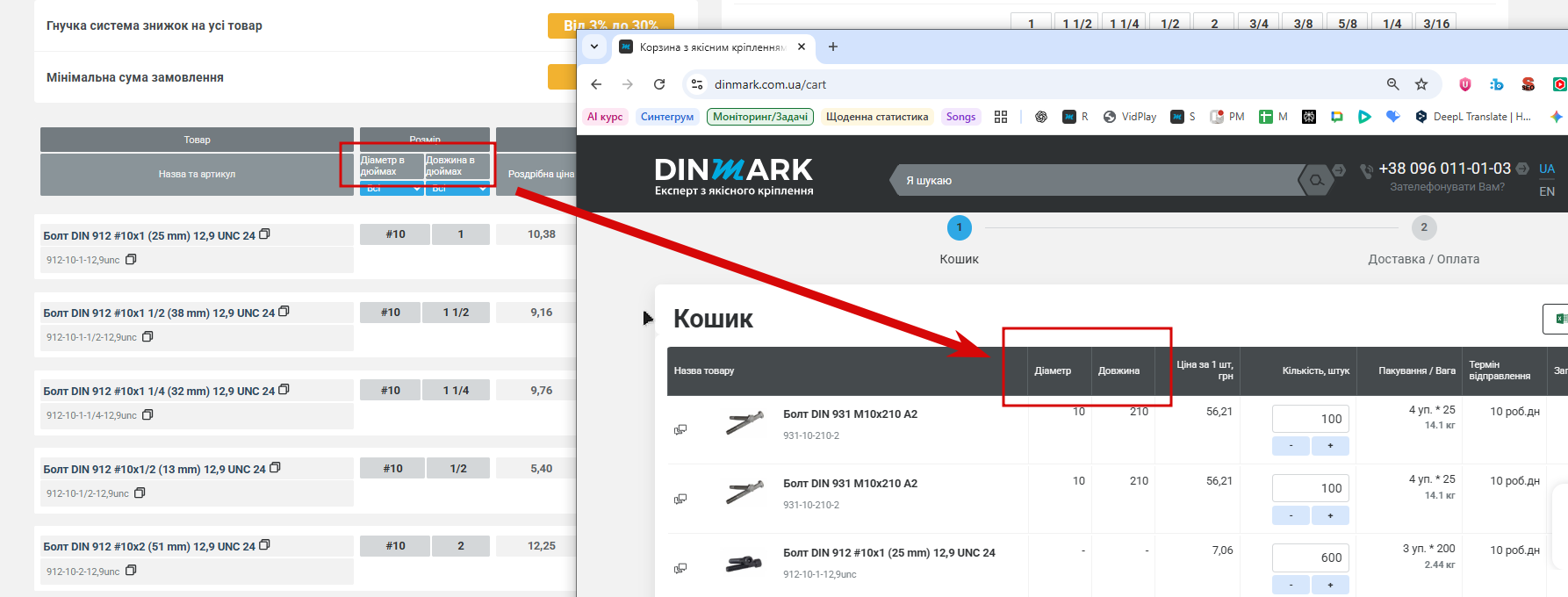Copy article code 912-10-2-12,9unc
The image size is (1568, 597).
coord(131,571)
